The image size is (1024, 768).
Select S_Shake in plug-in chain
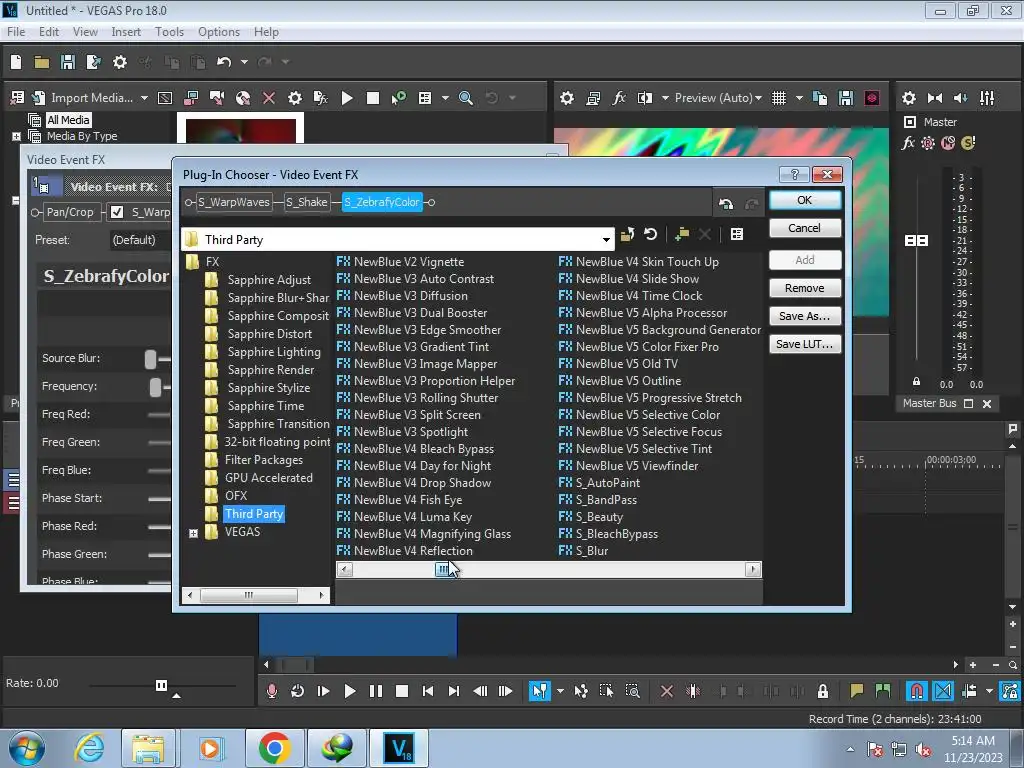point(306,202)
